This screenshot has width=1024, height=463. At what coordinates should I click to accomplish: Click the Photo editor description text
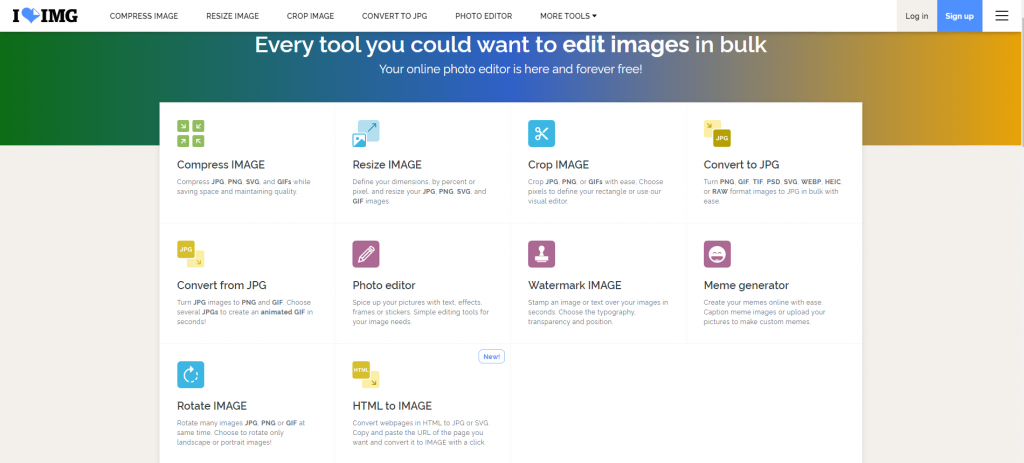pyautogui.click(x=421, y=313)
